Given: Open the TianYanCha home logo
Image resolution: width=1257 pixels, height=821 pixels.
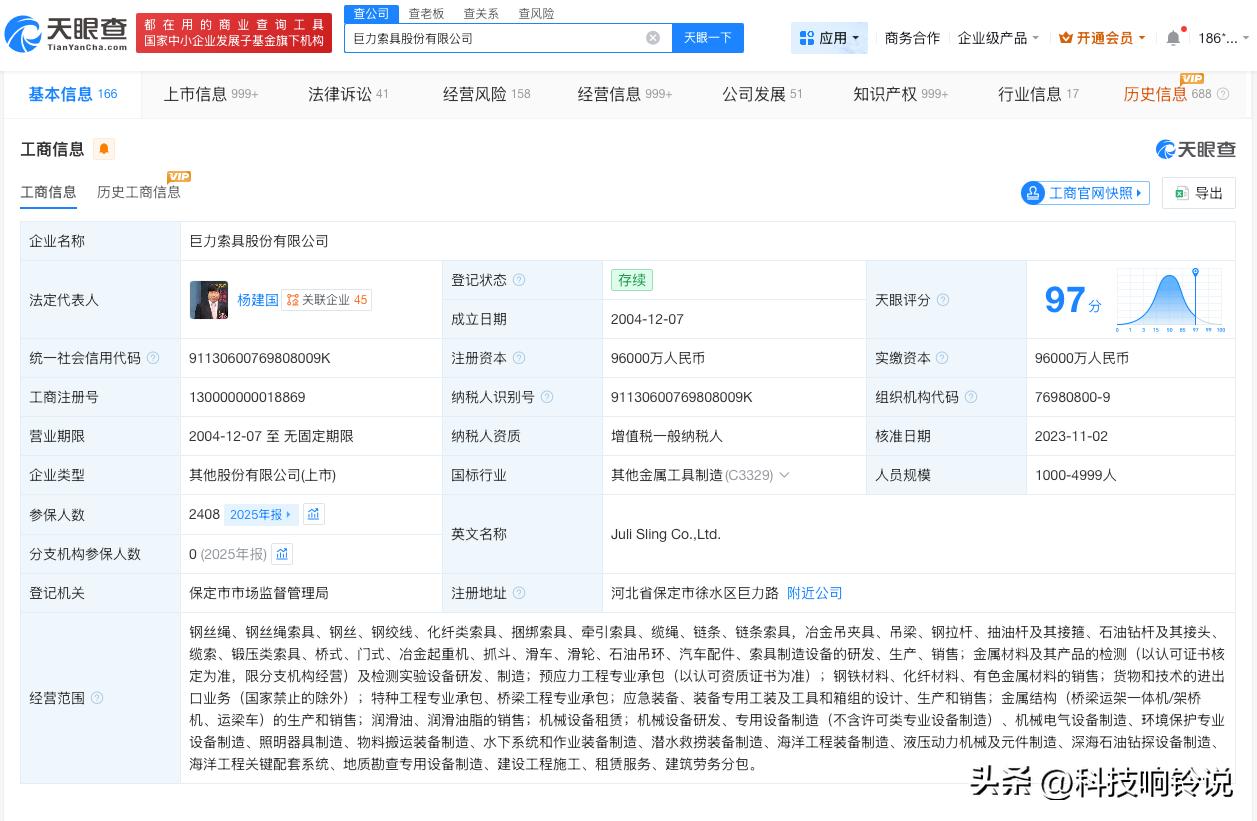Looking at the screenshot, I should [x=66, y=34].
